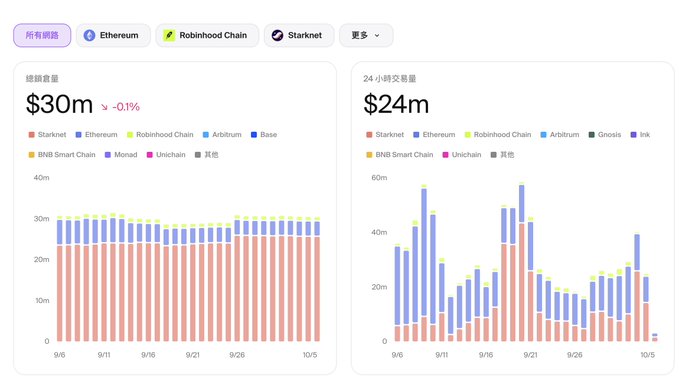
Task: Toggle Ethereum legend in 24 小時交易量 chart
Action: coord(434,135)
